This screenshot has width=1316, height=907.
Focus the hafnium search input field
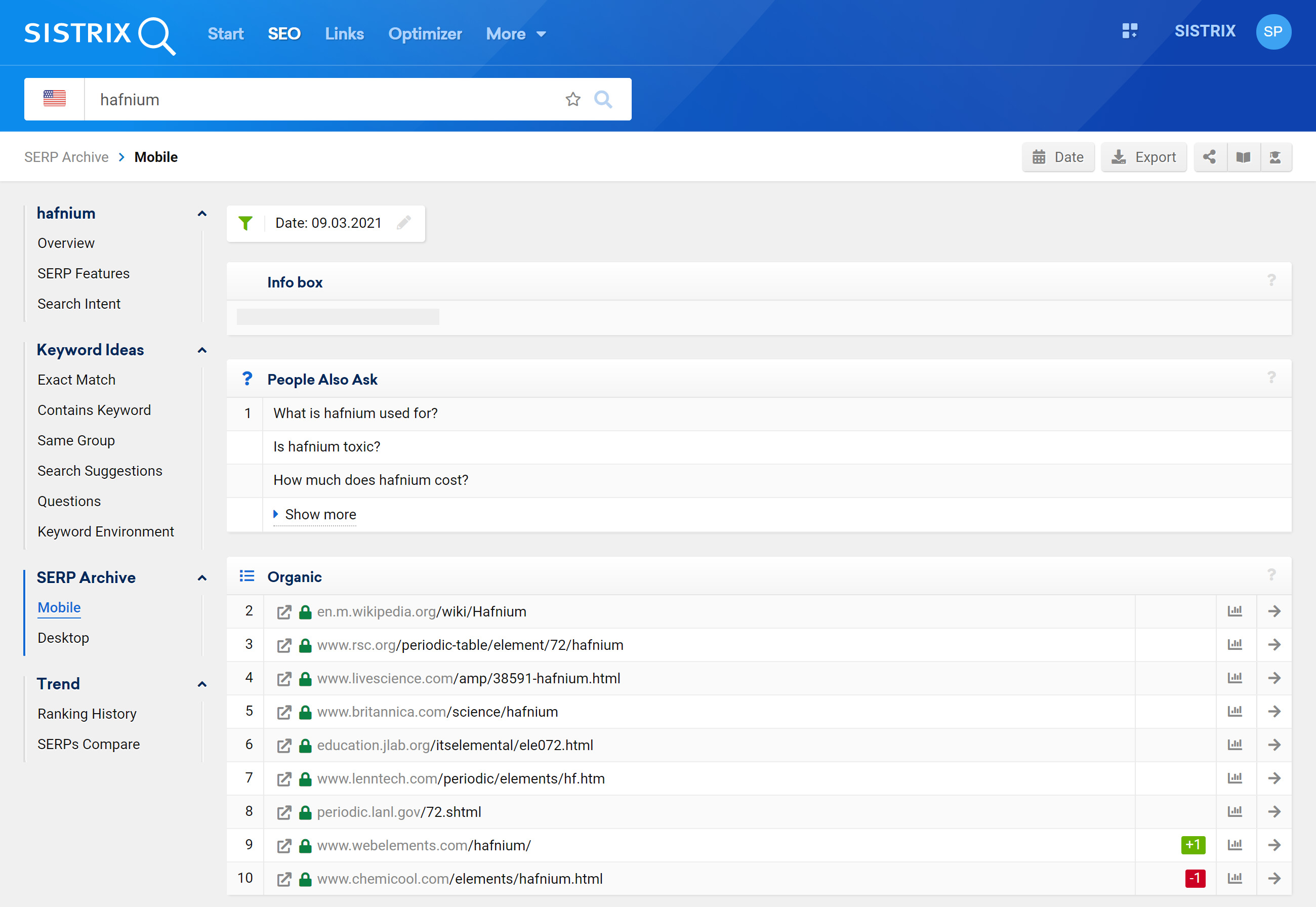324,99
